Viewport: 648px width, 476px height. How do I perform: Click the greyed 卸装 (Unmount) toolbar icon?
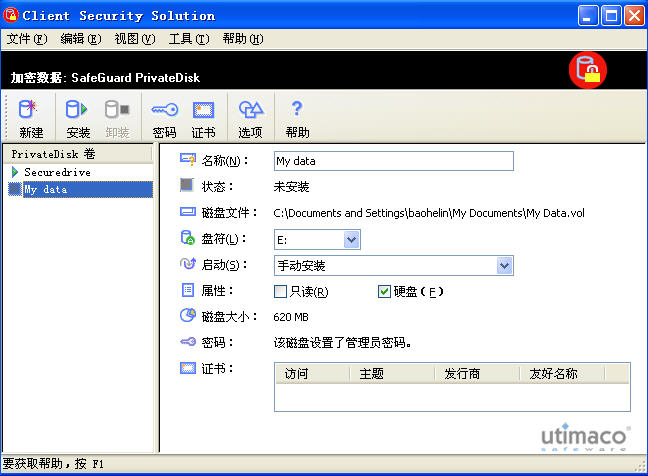117,109
